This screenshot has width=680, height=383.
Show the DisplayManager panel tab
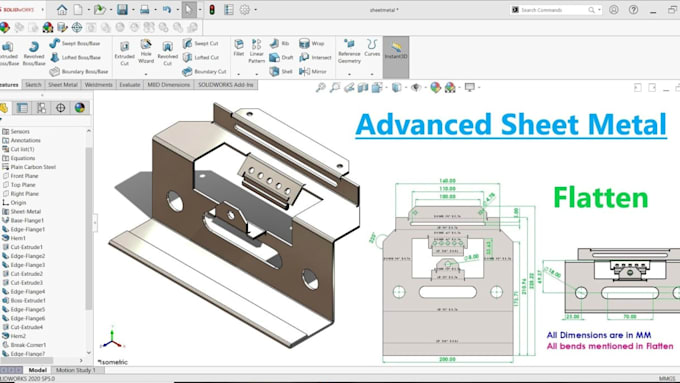point(79,108)
